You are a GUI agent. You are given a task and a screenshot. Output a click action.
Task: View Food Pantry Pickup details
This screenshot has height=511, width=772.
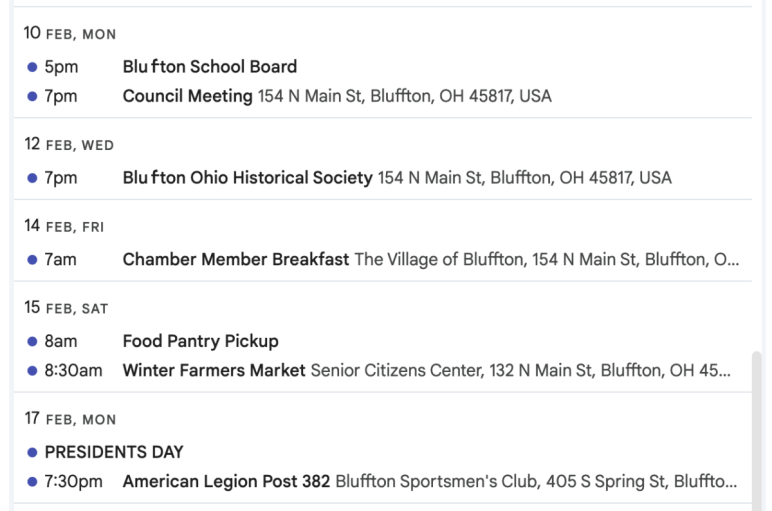(x=200, y=341)
